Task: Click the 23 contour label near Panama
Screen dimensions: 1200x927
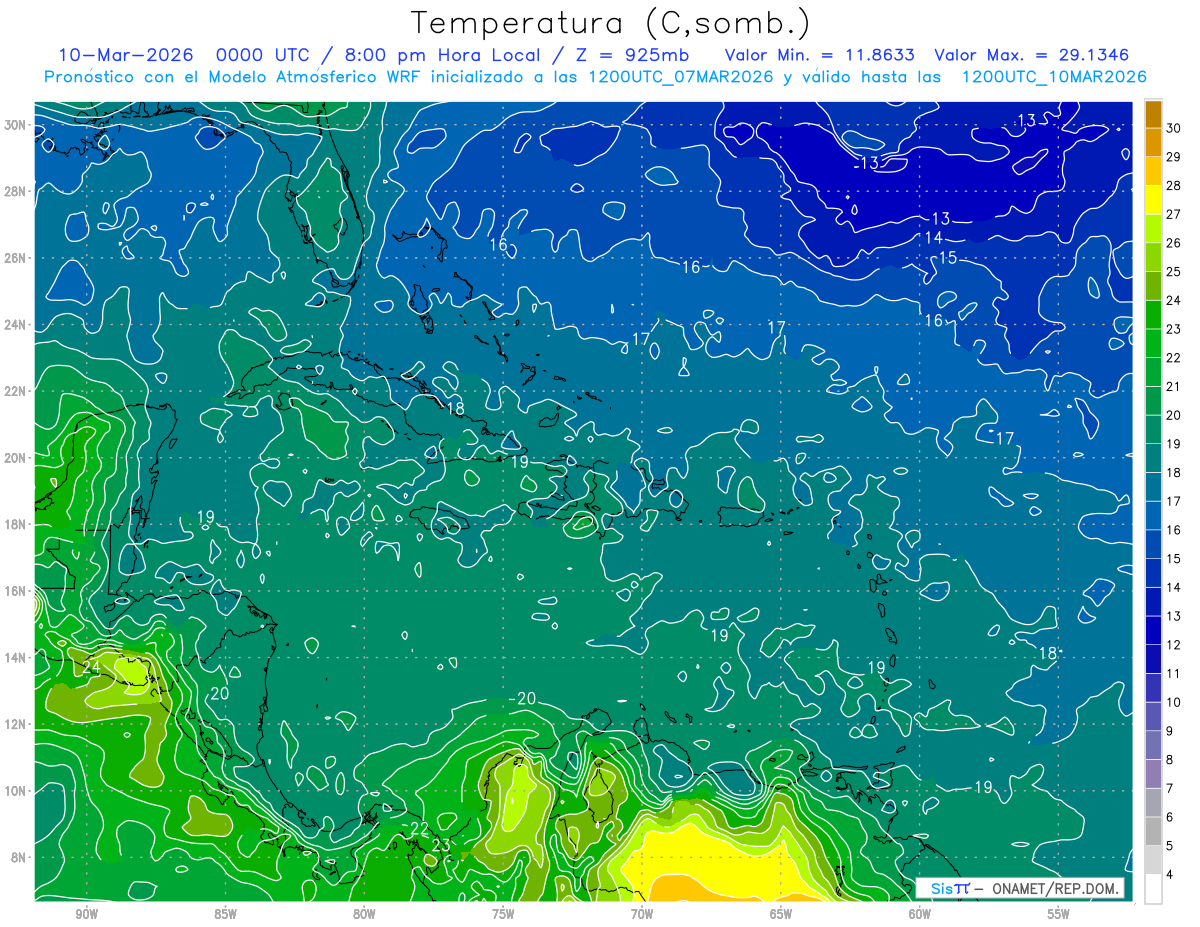Action: [x=441, y=846]
